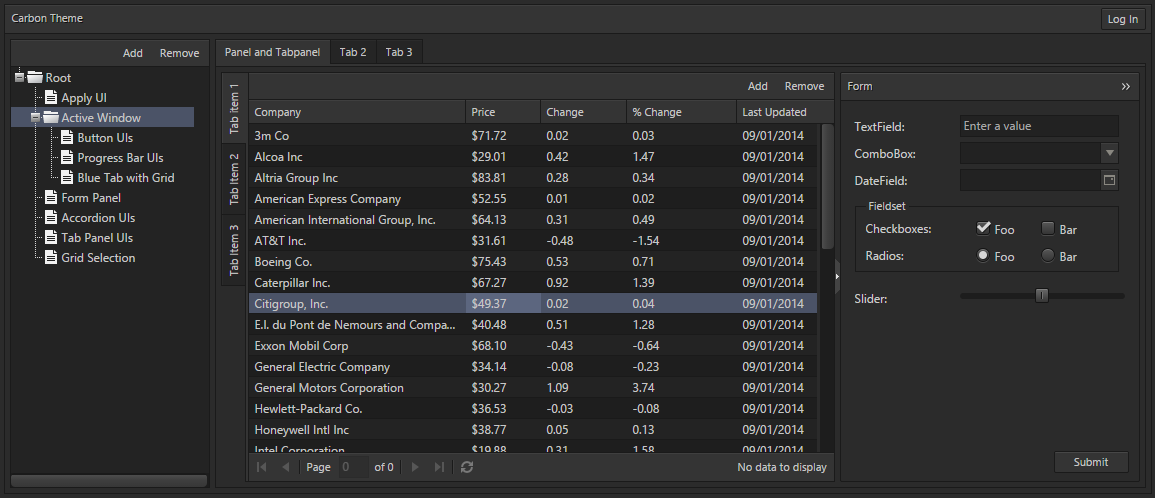This screenshot has height=498, width=1155.
Task: Click Remove in the tree panel toolbar
Action: pos(180,53)
